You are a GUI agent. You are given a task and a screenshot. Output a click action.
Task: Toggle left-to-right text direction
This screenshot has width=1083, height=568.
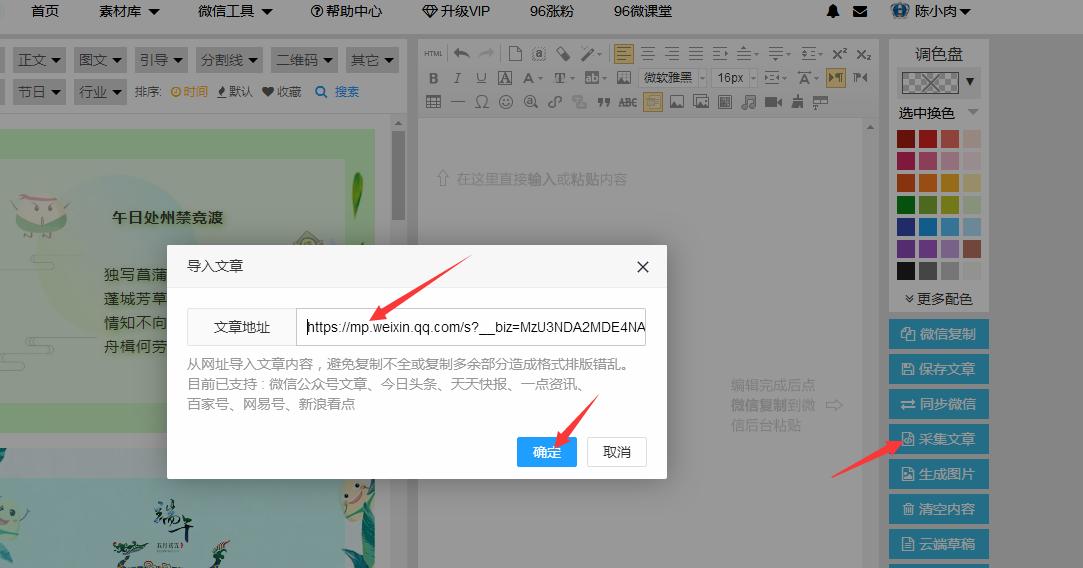pyautogui.click(x=836, y=77)
